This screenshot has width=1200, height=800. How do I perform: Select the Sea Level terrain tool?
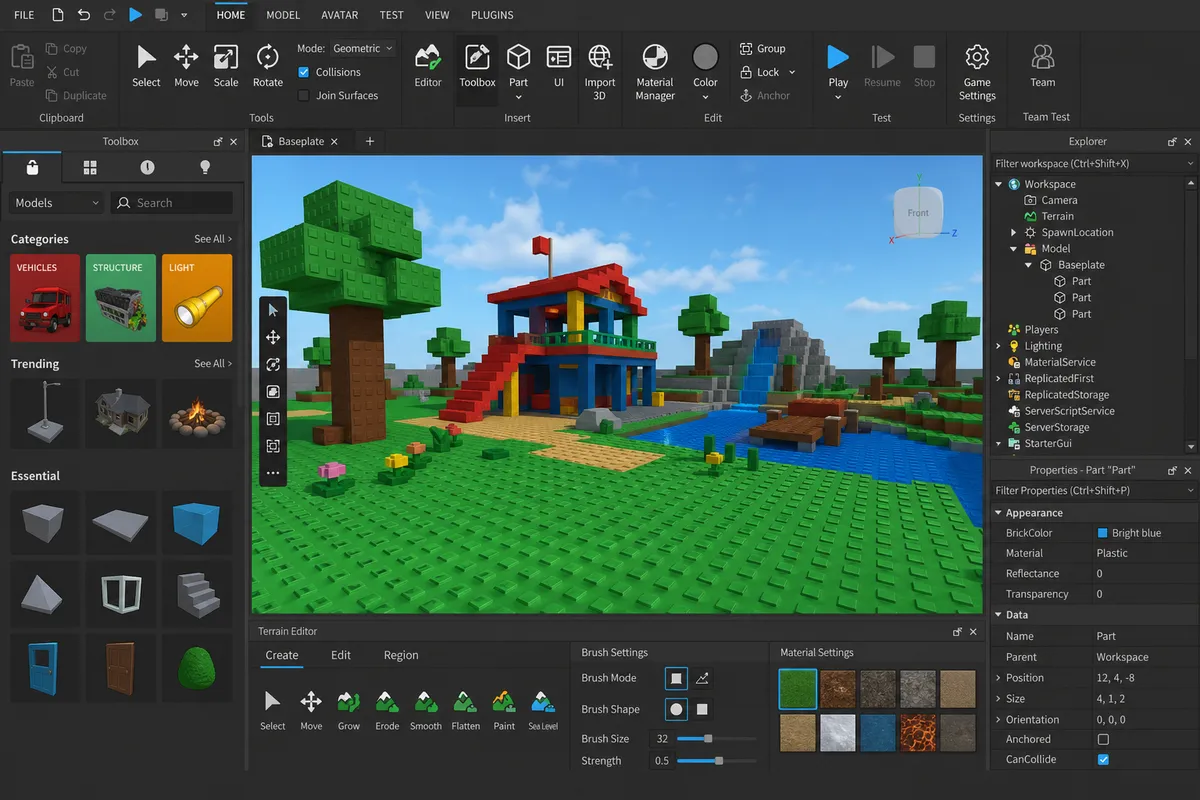click(543, 709)
